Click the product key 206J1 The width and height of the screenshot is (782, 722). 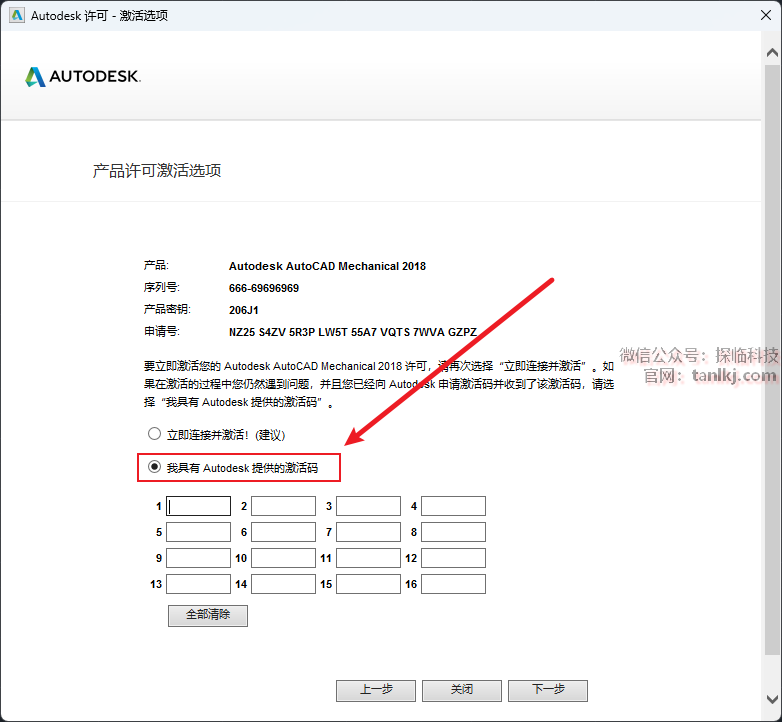244,310
